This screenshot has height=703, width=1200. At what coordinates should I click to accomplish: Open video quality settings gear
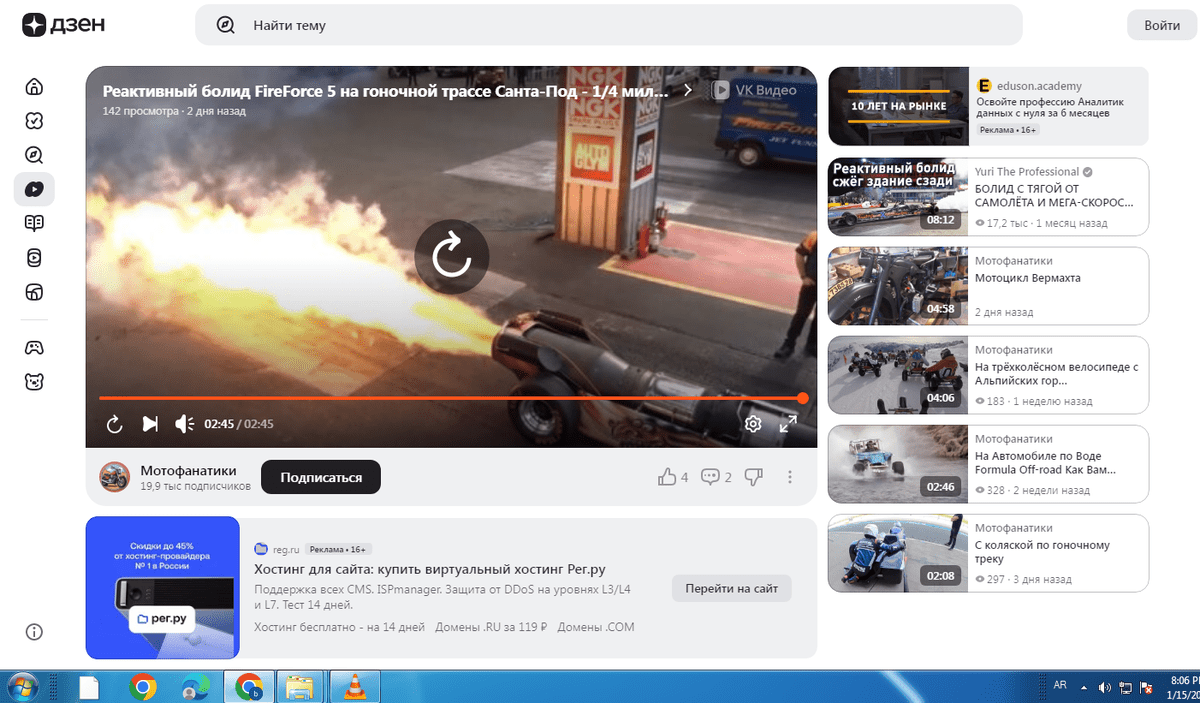[x=753, y=424]
